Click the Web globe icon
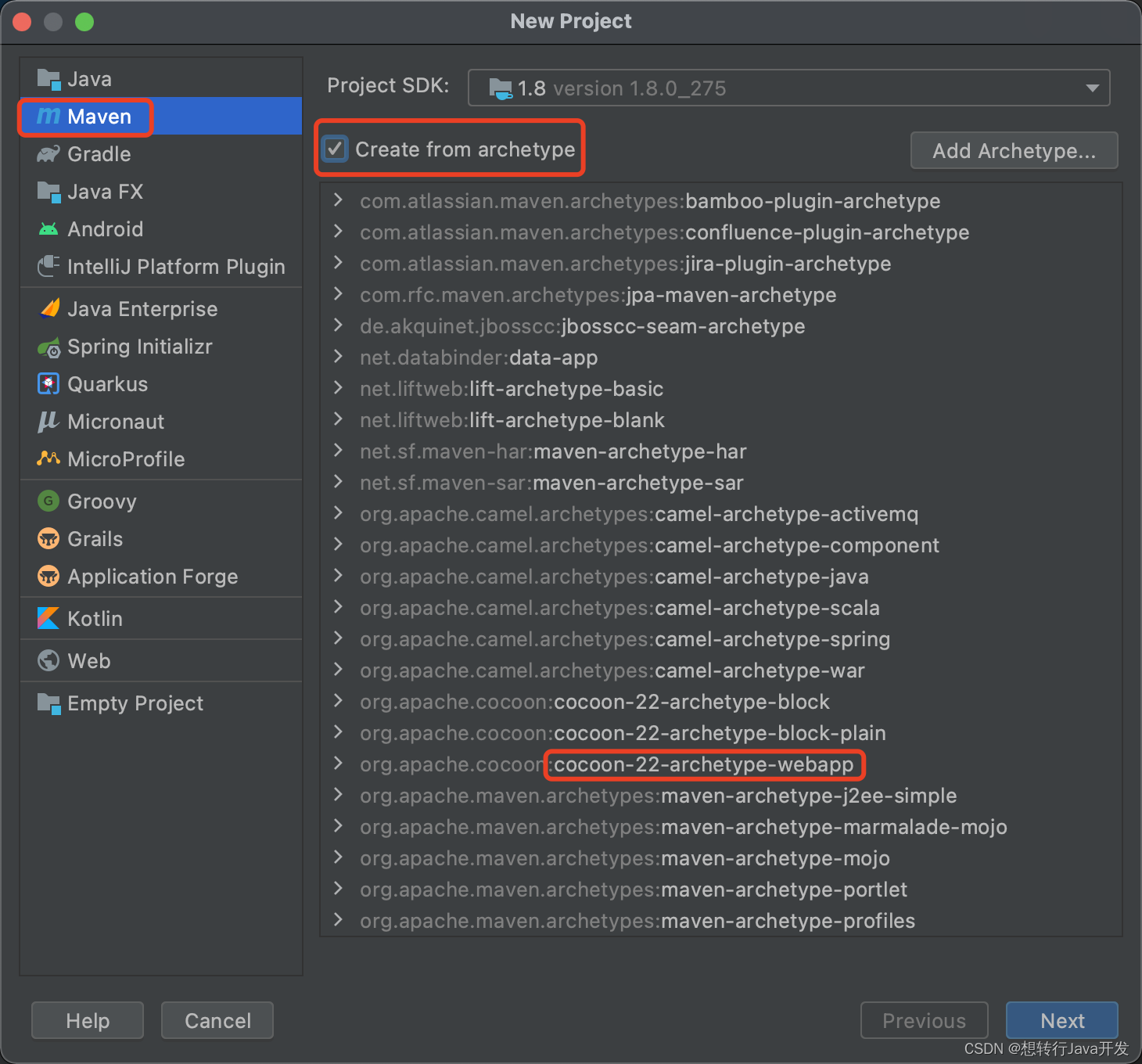The height and width of the screenshot is (1064, 1142). [x=48, y=661]
